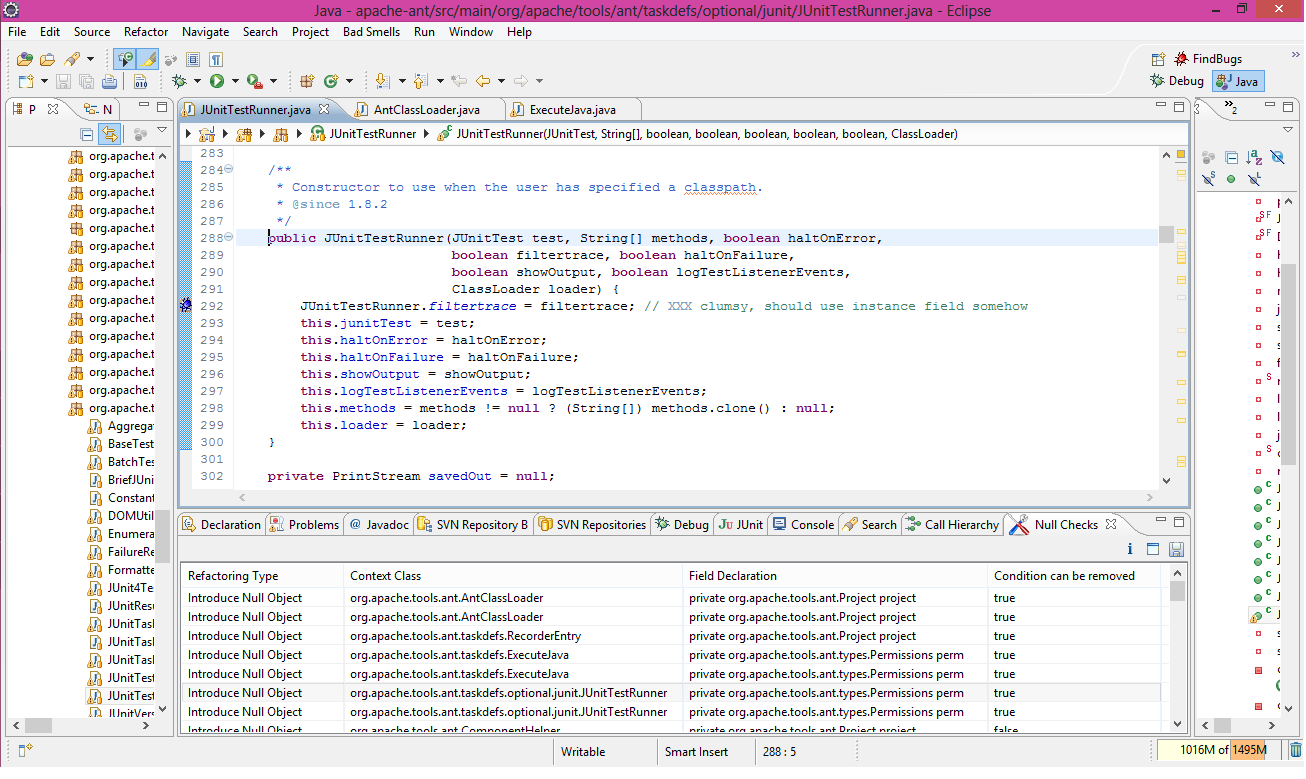The image size is (1306, 779).
Task: Click the Search flashlight toolbar icon
Action: (x=72, y=59)
